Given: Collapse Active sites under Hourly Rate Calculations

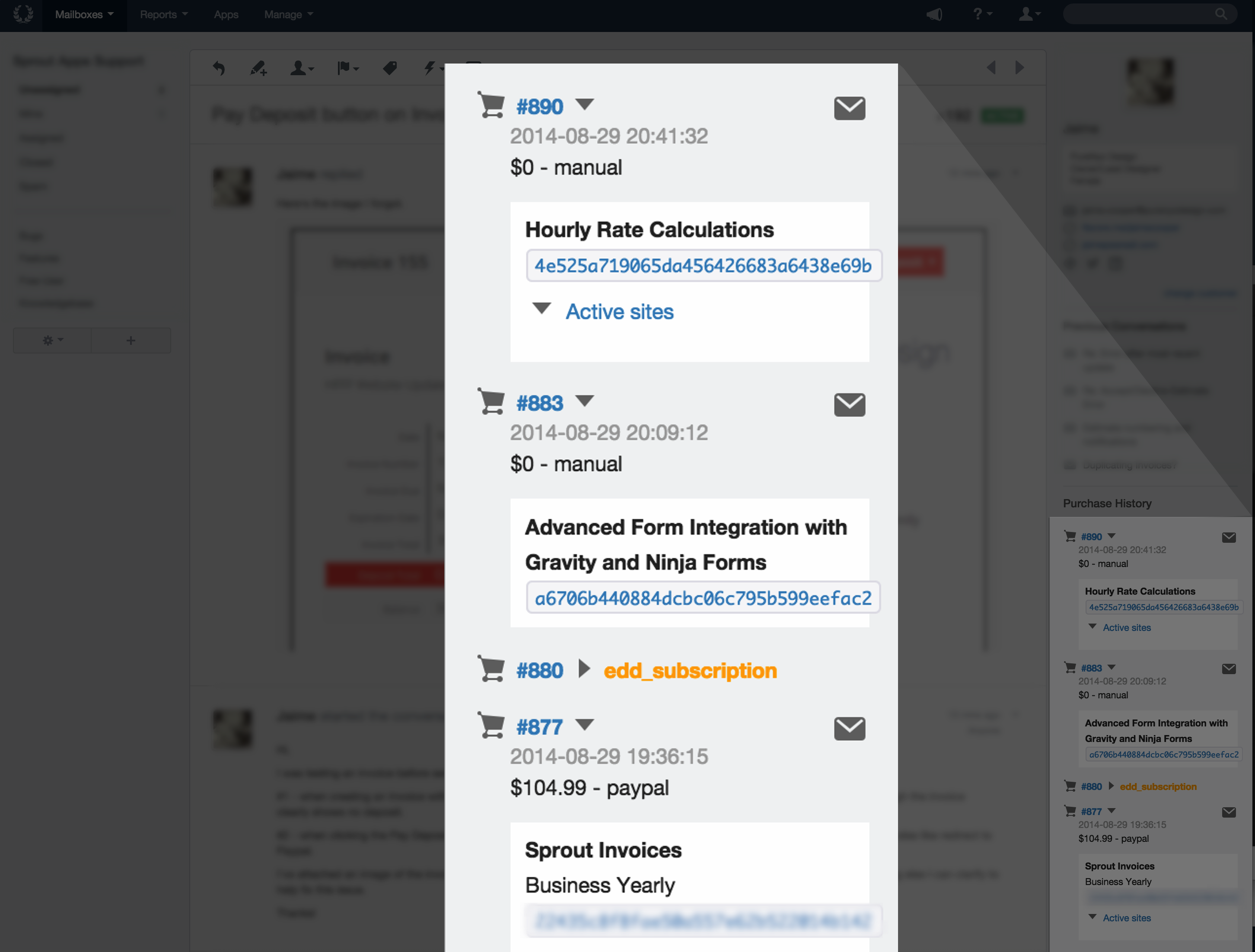Looking at the screenshot, I should [542, 309].
